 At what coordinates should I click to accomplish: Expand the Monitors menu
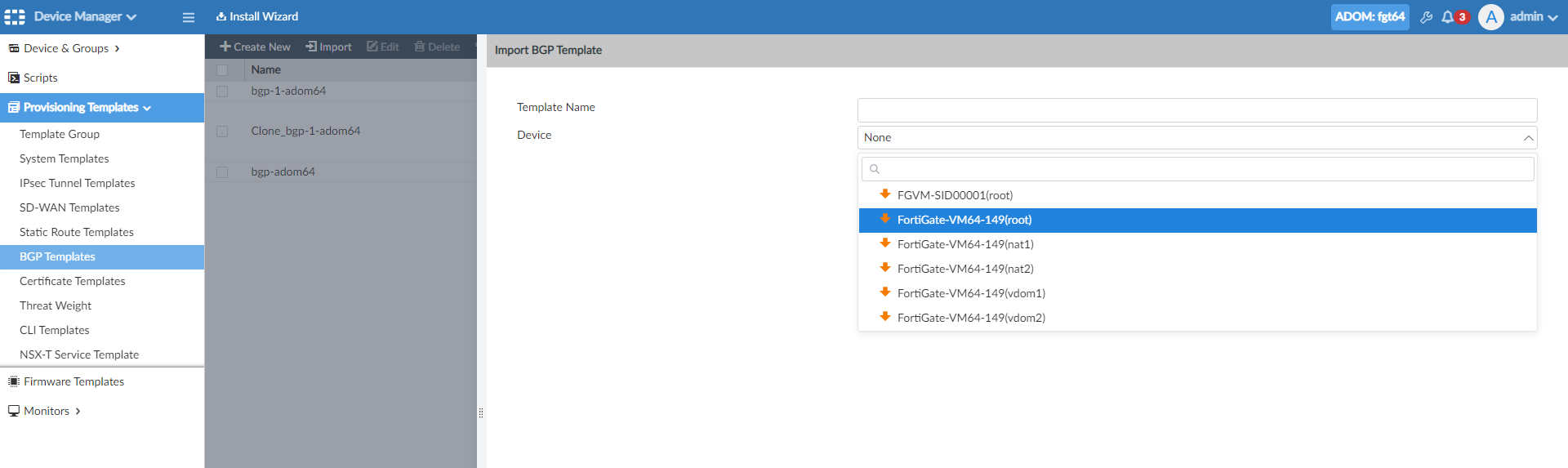pyautogui.click(x=45, y=411)
